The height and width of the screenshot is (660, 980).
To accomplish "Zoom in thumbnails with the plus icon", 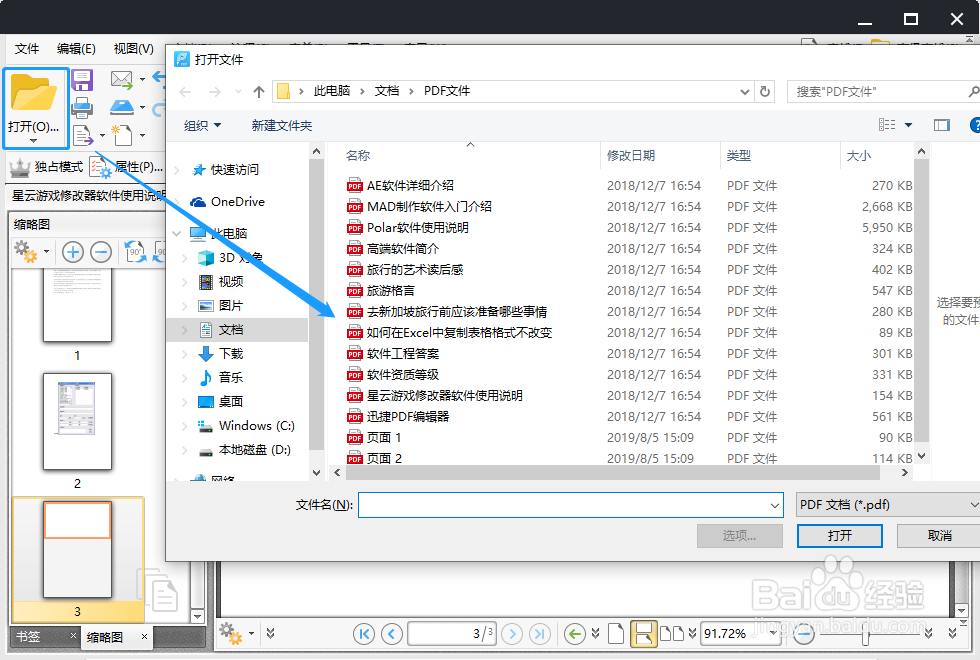I will [x=72, y=252].
